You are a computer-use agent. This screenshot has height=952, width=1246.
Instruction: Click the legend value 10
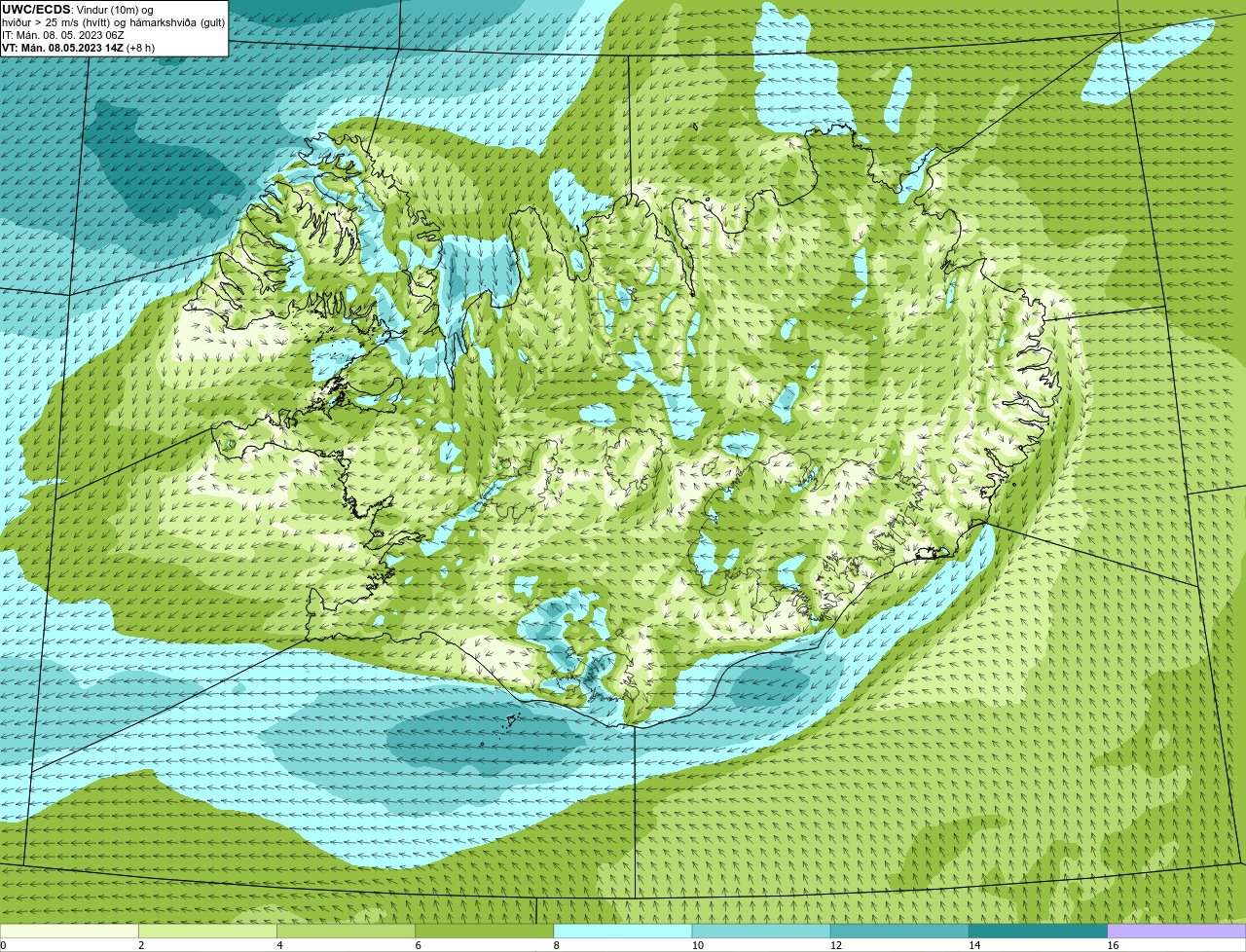click(697, 945)
